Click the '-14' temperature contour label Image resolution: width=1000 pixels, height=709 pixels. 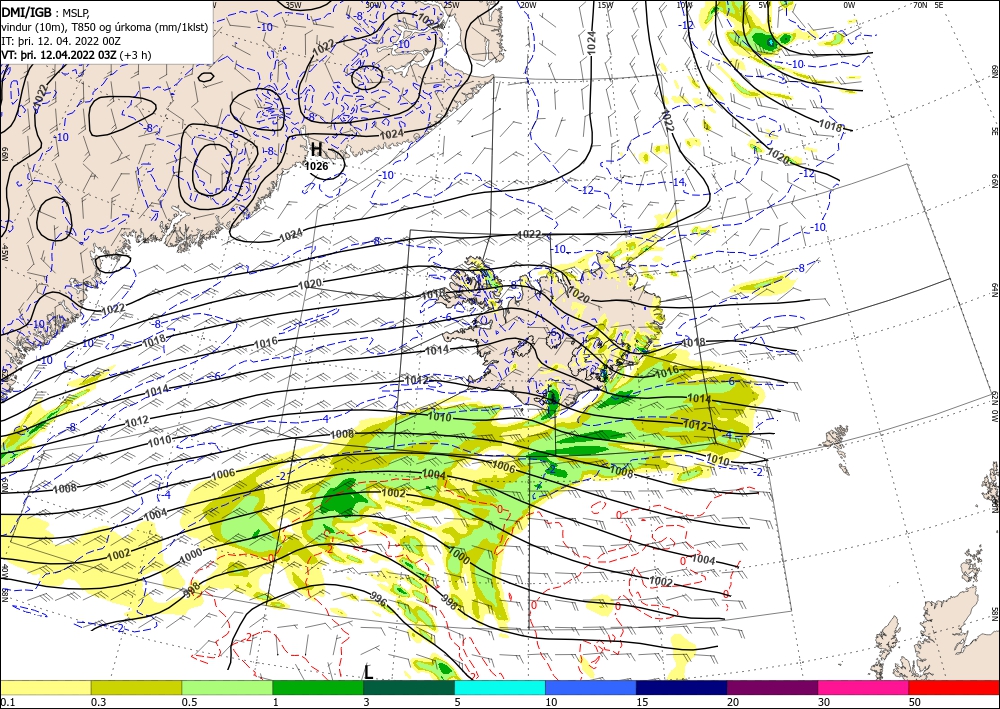[678, 182]
